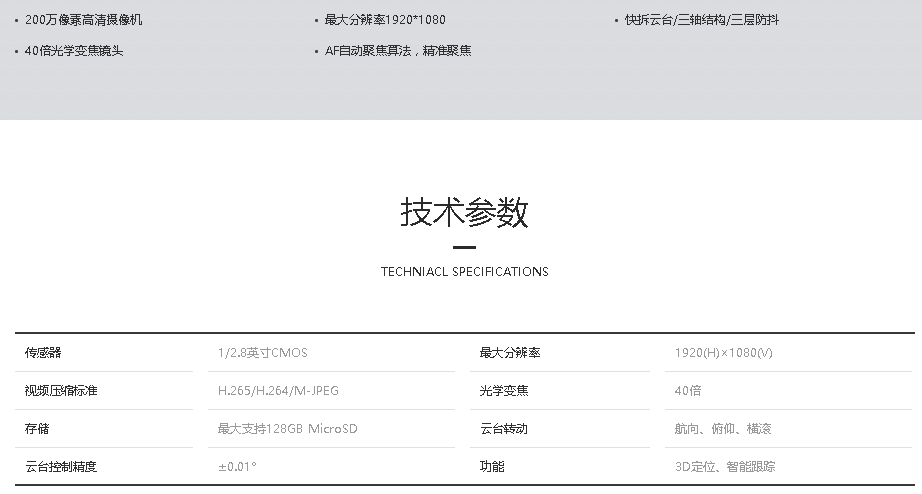Select the 1920(H)×1080(V) table value

723,353
